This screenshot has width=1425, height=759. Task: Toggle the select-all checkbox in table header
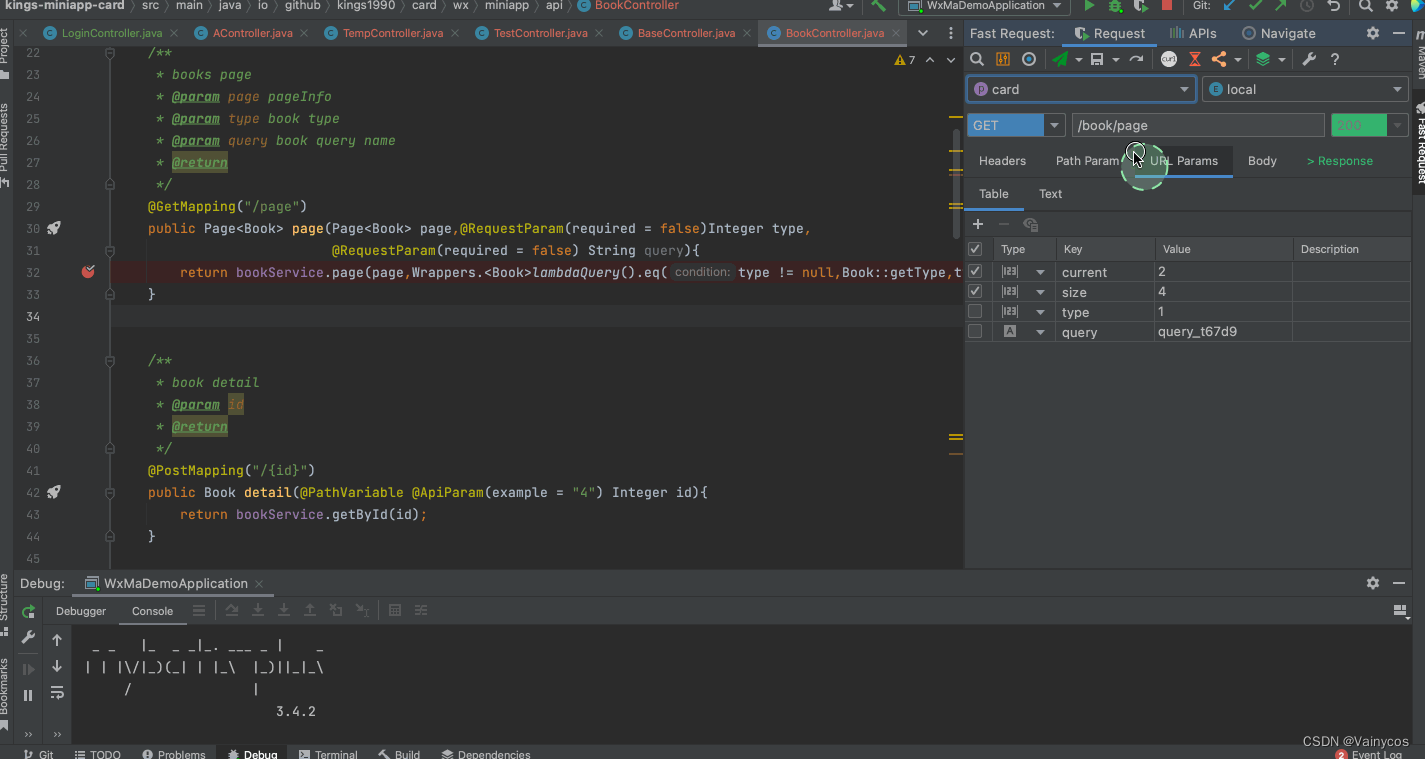(975, 249)
